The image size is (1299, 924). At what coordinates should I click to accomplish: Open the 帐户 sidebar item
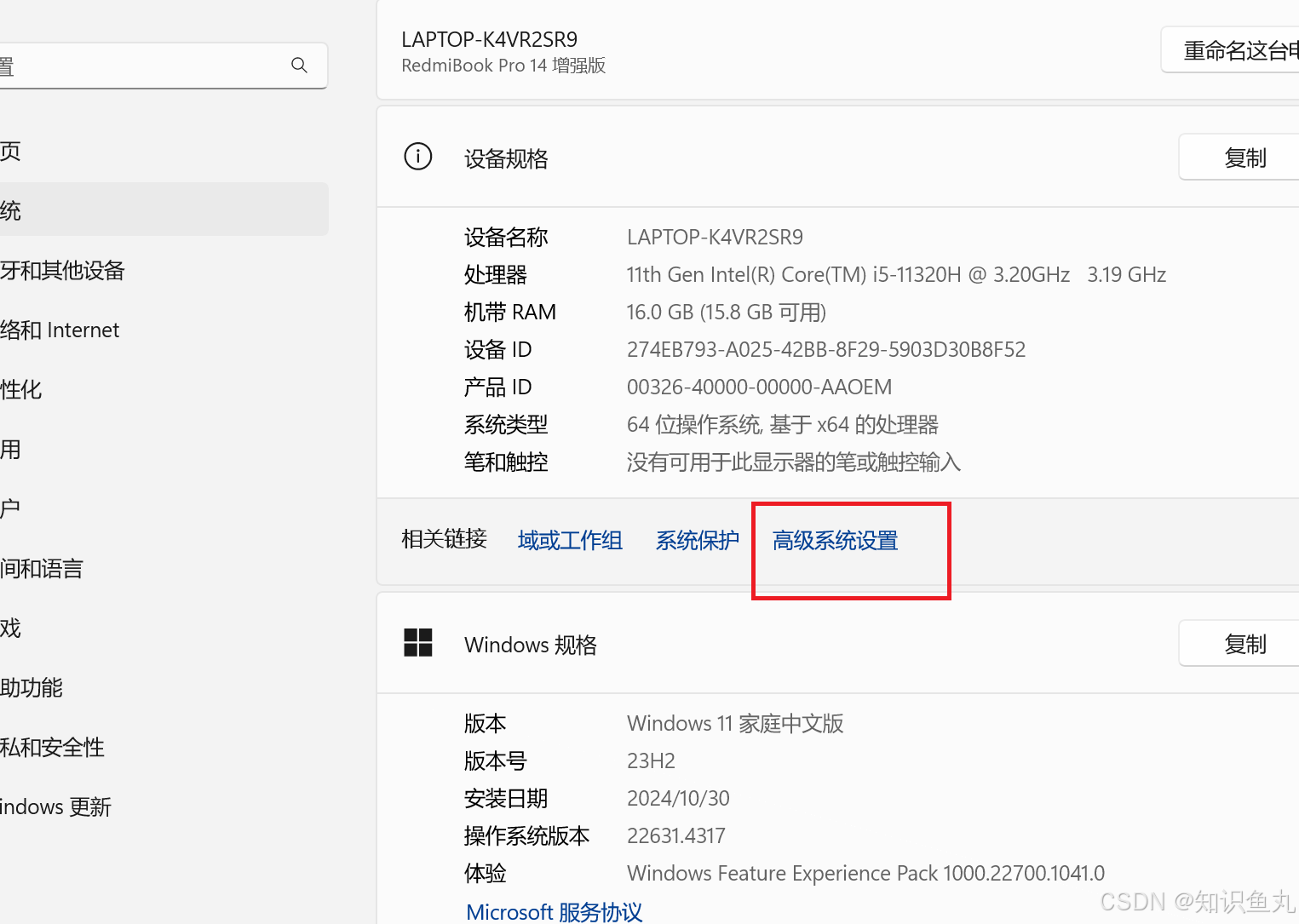(164, 509)
